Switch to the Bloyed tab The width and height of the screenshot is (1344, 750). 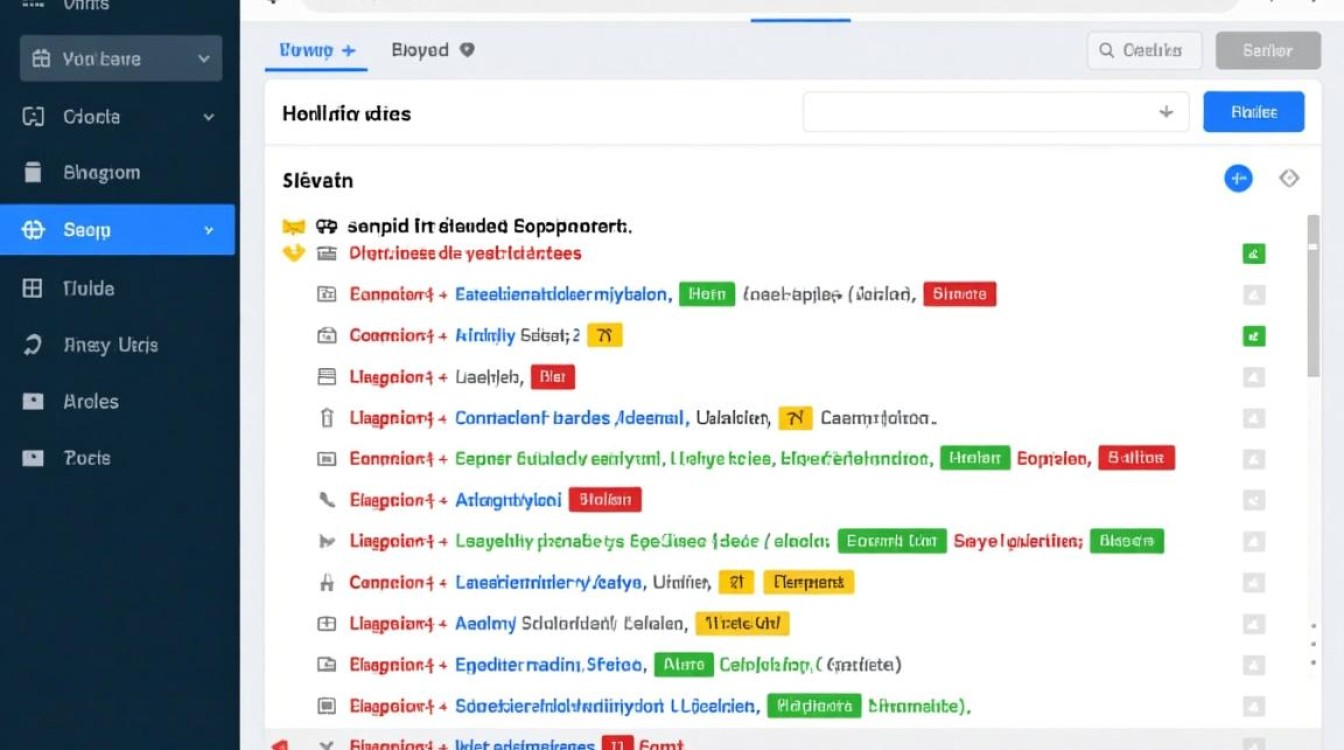432,50
